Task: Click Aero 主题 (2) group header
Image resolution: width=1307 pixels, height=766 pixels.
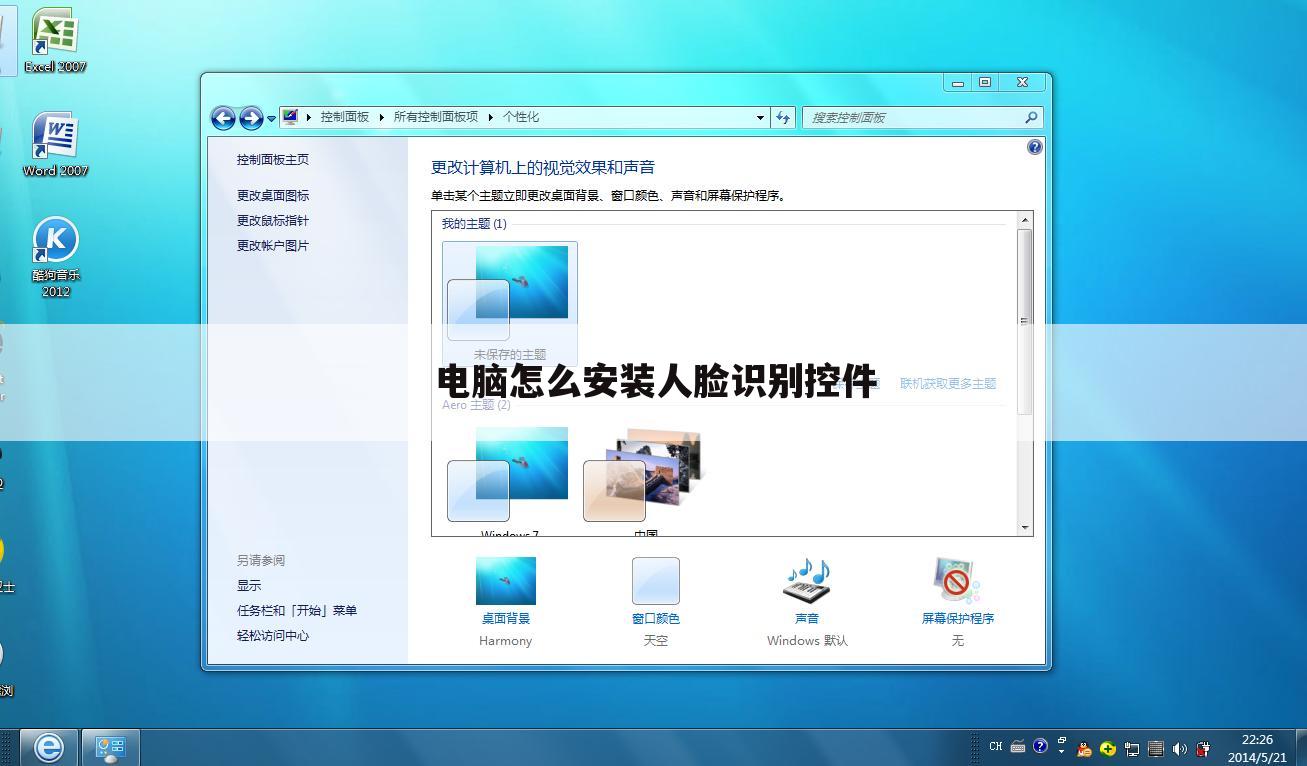Action: (x=476, y=404)
